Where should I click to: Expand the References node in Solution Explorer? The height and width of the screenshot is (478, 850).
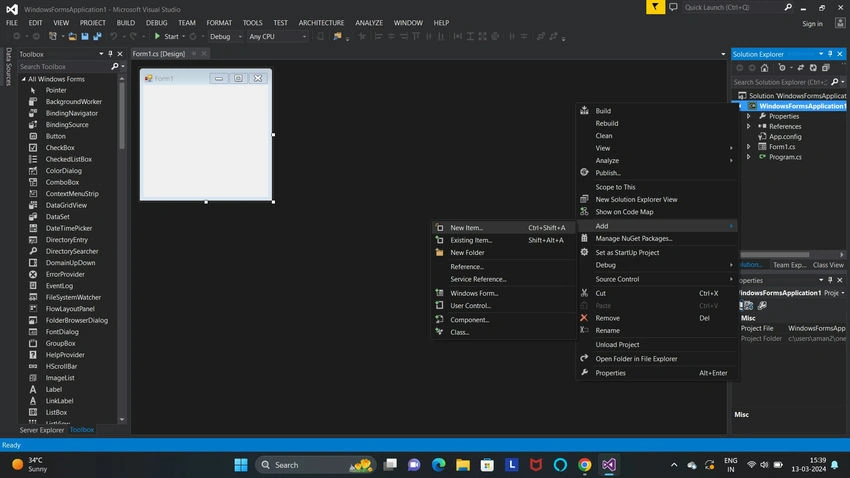749,126
